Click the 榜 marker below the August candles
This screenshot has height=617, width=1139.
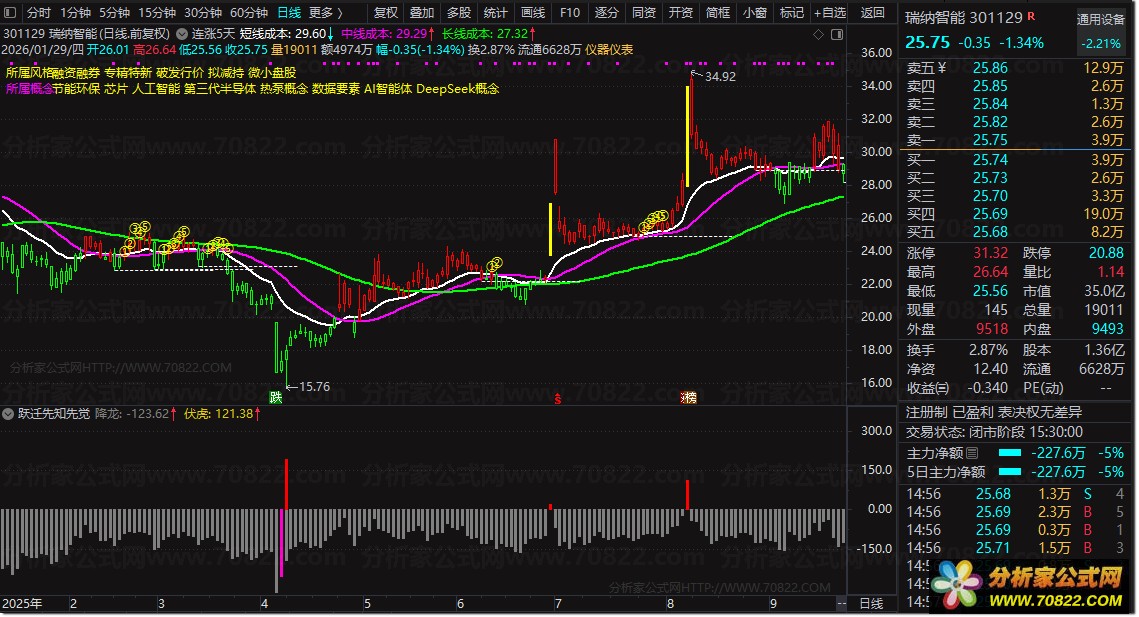coord(688,397)
